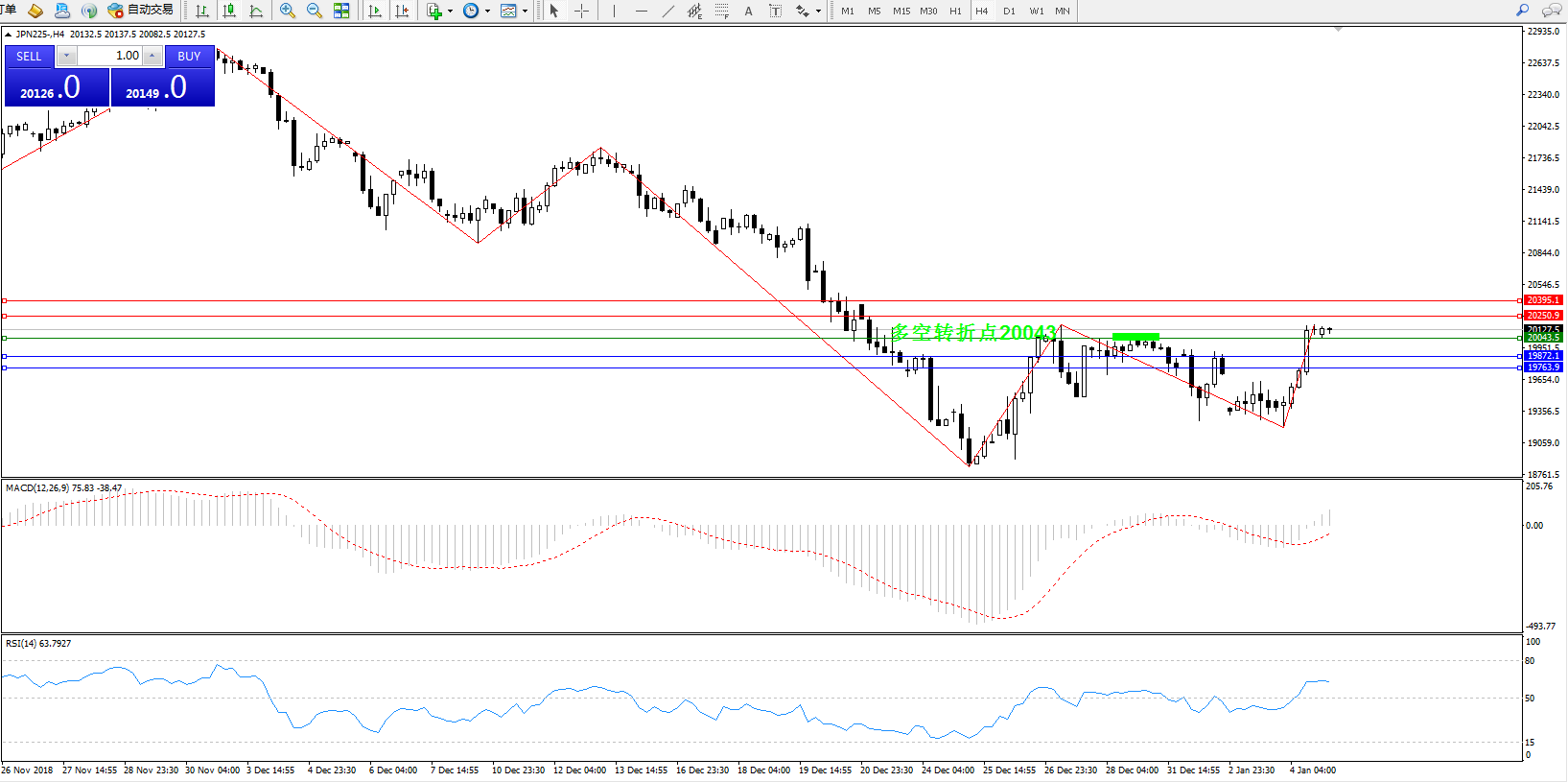This screenshot has width=1568, height=782.
Task: Expand the periodicity clock dropdown
Action: tap(487, 12)
